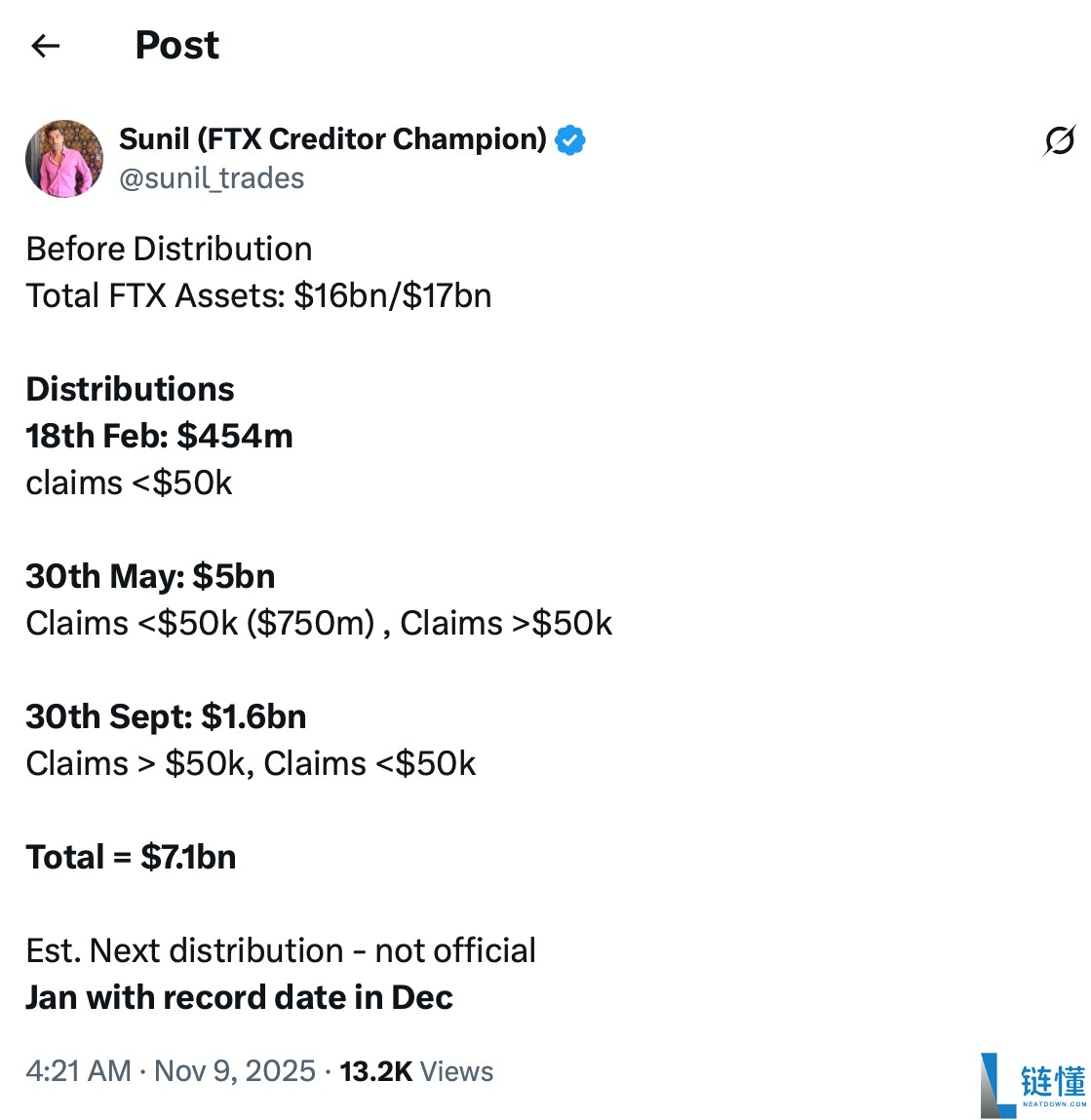Image resolution: width=1091 pixels, height=1120 pixels.
Task: Click the Post page heading
Action: pos(176,46)
